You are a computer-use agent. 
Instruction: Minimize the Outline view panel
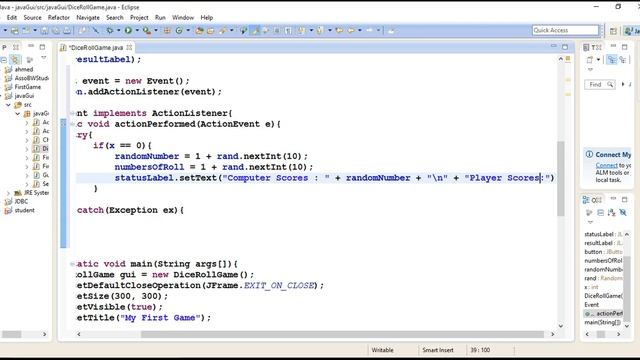point(613,199)
